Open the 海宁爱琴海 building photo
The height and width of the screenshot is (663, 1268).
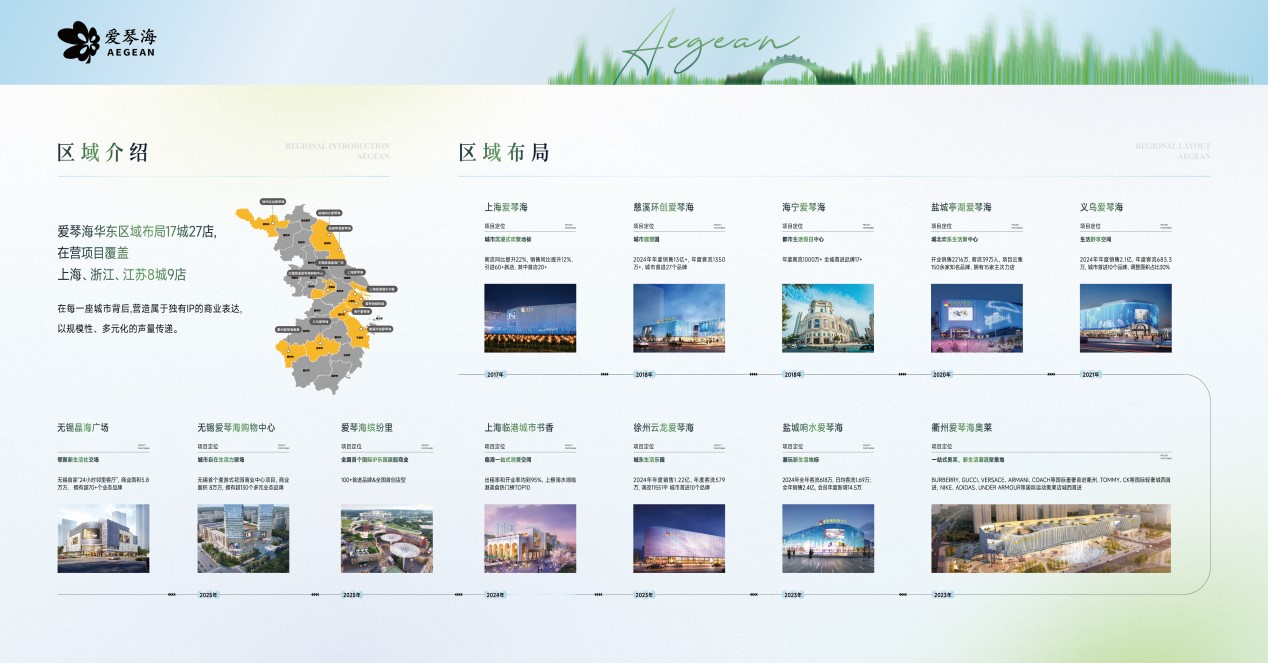[x=827, y=318]
